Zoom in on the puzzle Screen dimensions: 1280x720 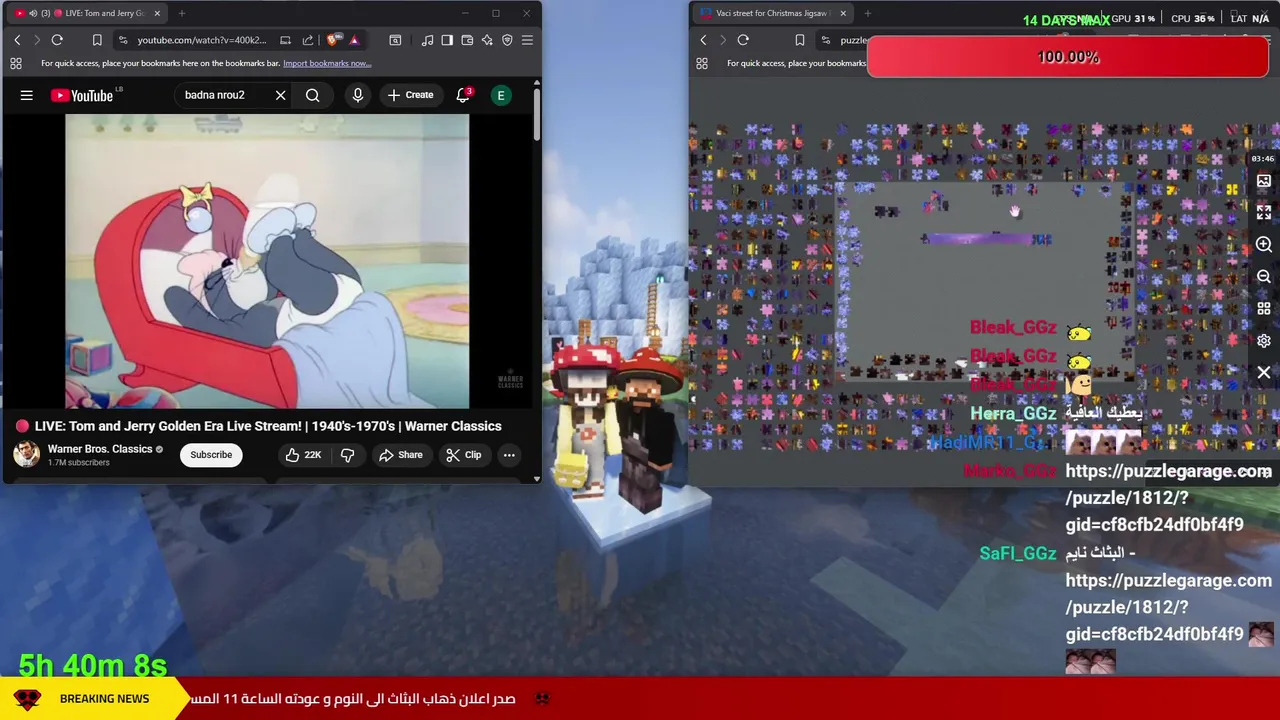point(1264,244)
